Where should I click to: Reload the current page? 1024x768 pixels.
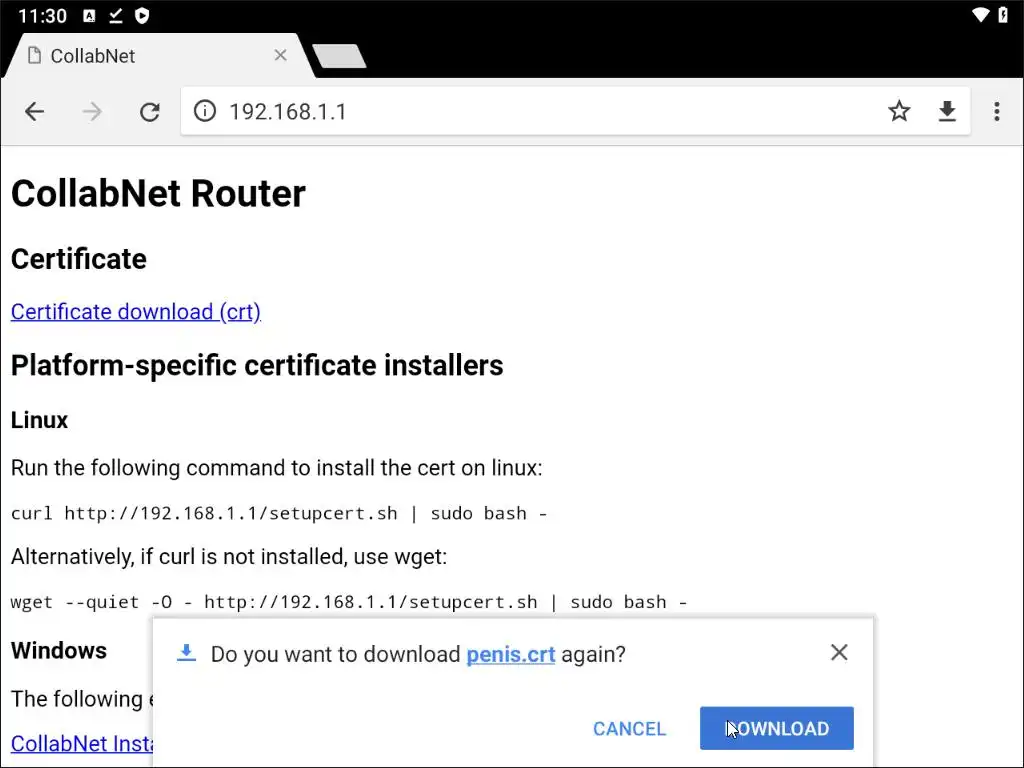(x=150, y=112)
